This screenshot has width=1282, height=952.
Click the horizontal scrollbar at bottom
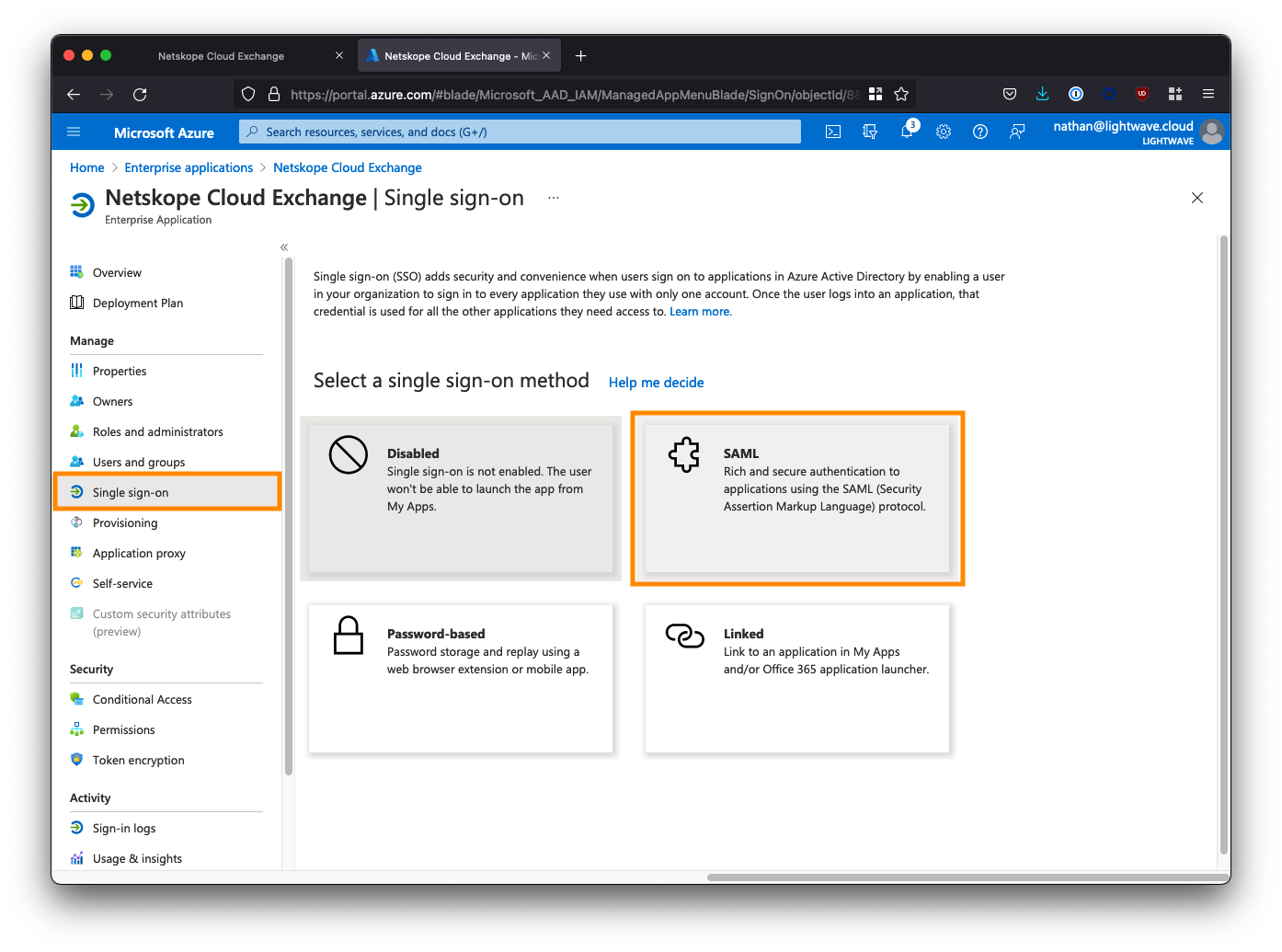[x=966, y=877]
